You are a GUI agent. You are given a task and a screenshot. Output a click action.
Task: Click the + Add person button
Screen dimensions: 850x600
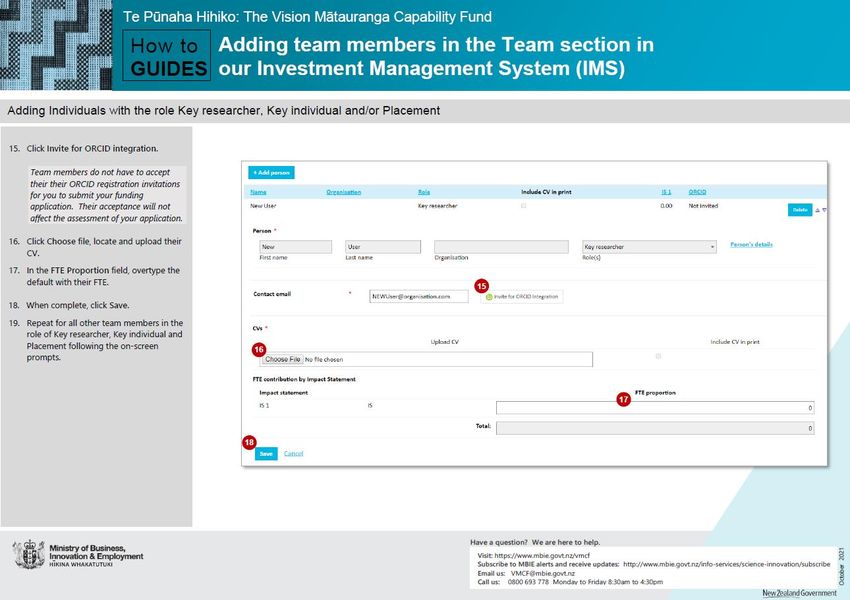coord(271,172)
